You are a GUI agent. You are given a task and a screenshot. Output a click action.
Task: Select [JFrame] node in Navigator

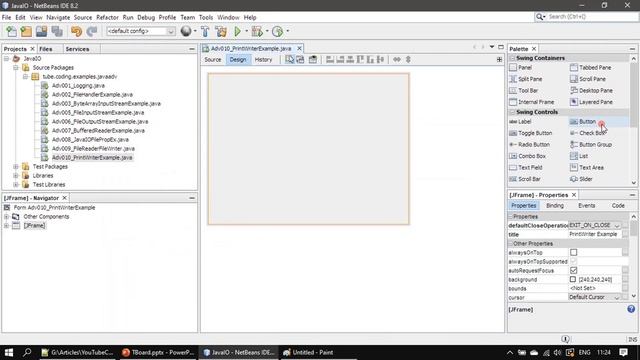[34, 226]
